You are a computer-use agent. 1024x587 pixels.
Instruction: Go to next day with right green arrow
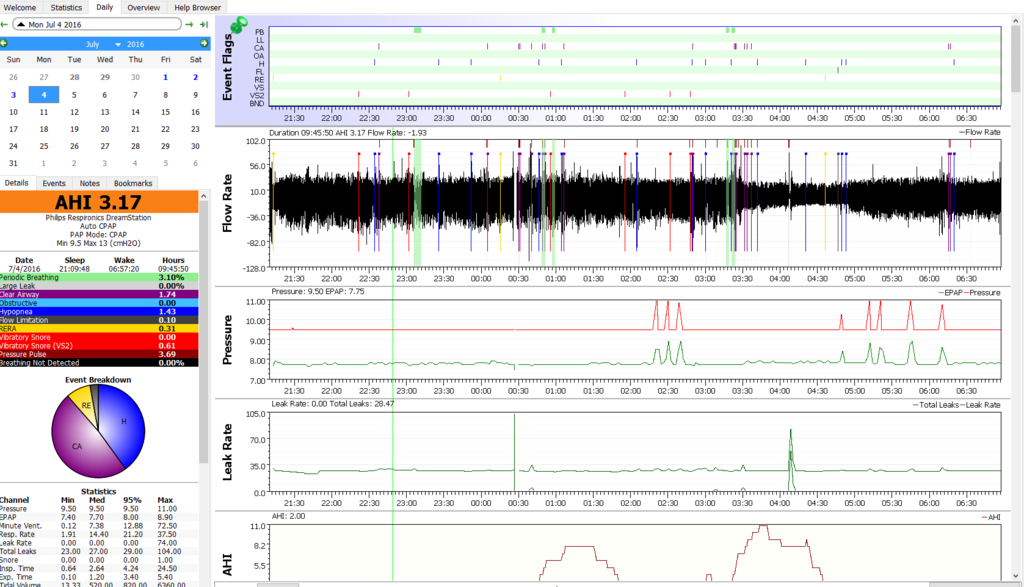coord(190,23)
